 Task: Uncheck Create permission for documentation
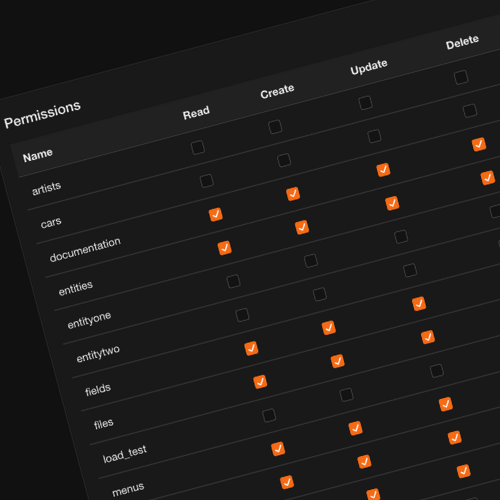point(293,194)
